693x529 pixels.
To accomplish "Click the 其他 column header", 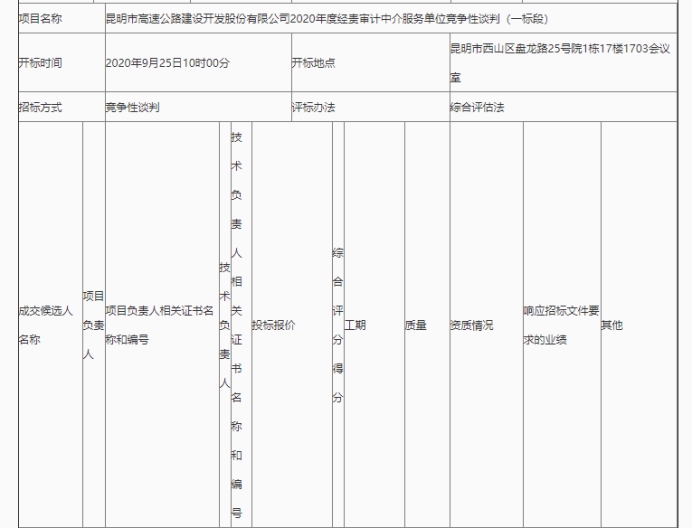I will 611,325.
